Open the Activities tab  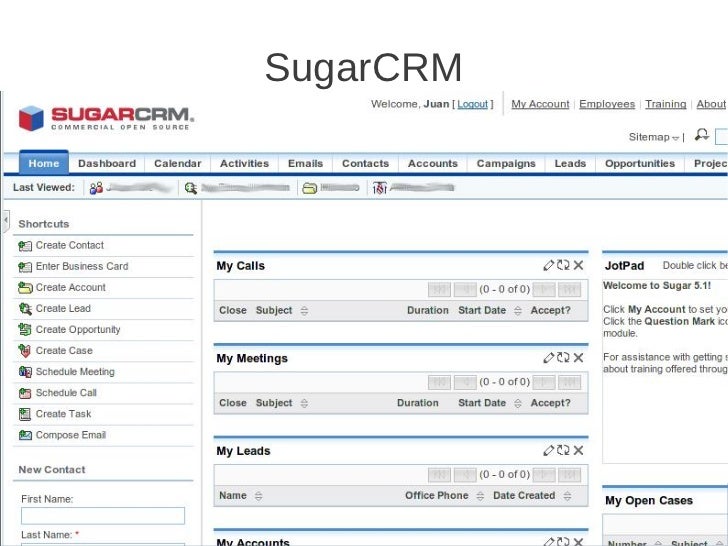[x=244, y=163]
